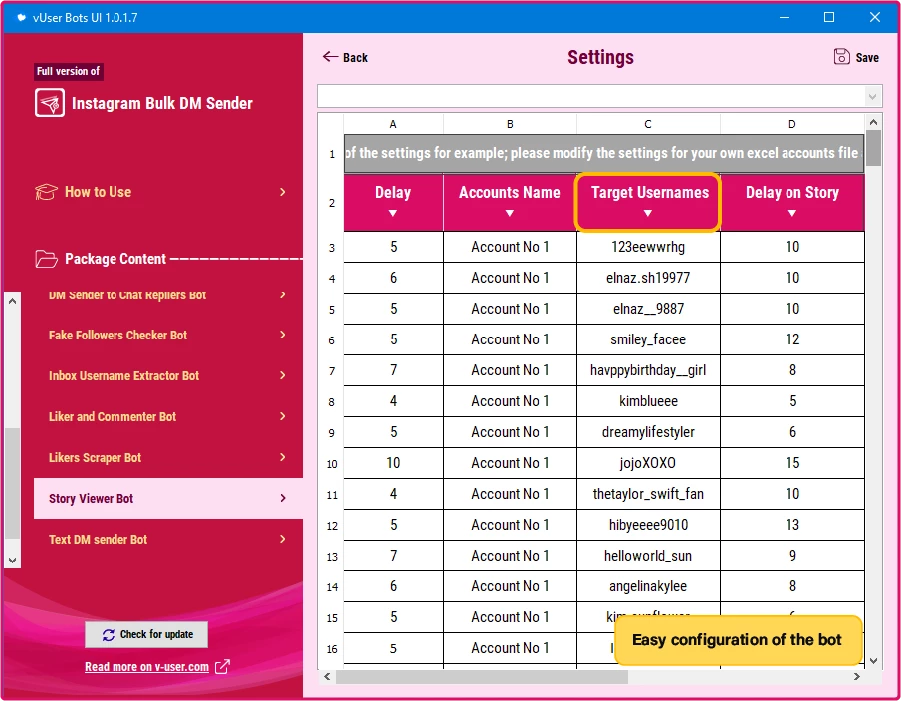
Task: Click the external link icon beside v-user.com
Action: click(222, 667)
